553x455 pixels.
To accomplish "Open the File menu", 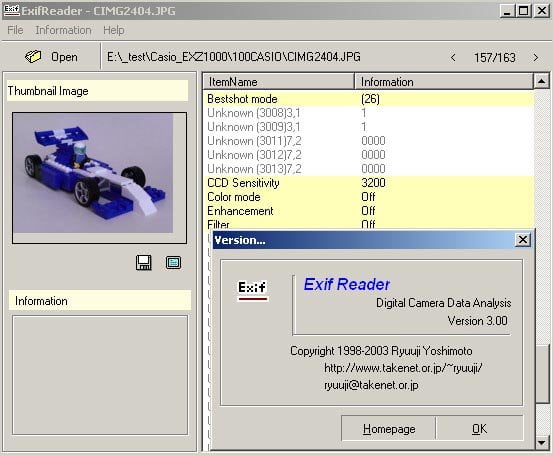I will pos(15,30).
